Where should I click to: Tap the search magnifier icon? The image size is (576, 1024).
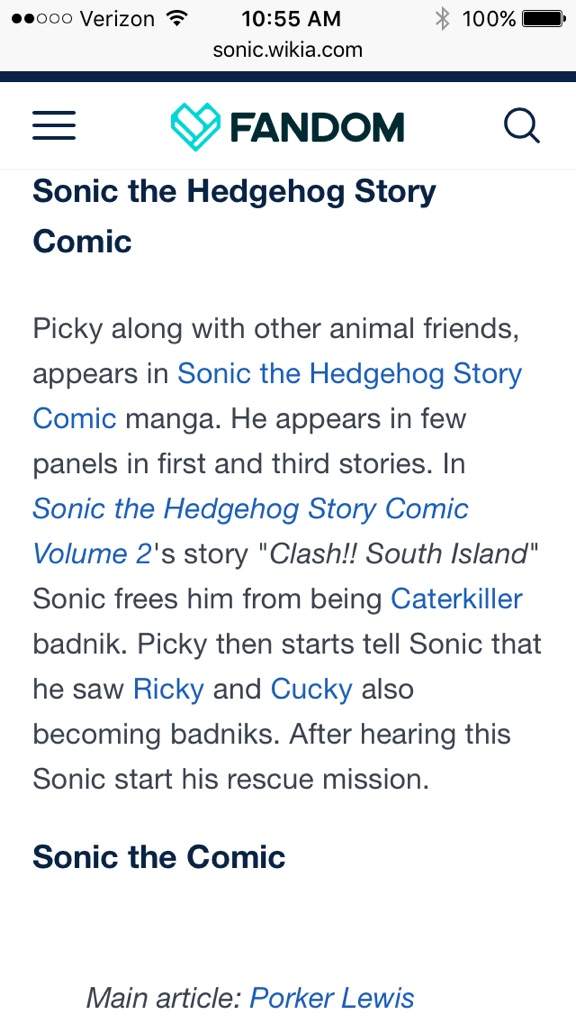coord(522,125)
